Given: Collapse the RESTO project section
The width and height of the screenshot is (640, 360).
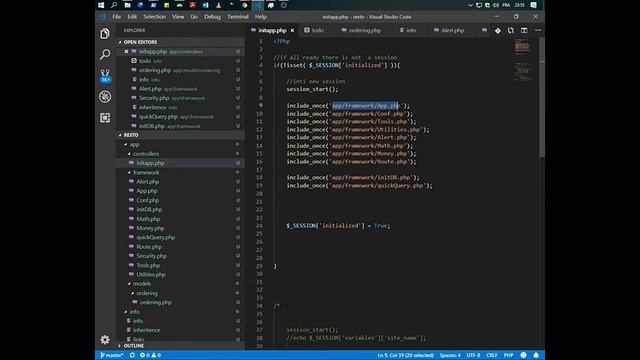Looking at the screenshot, I should pos(131,135).
